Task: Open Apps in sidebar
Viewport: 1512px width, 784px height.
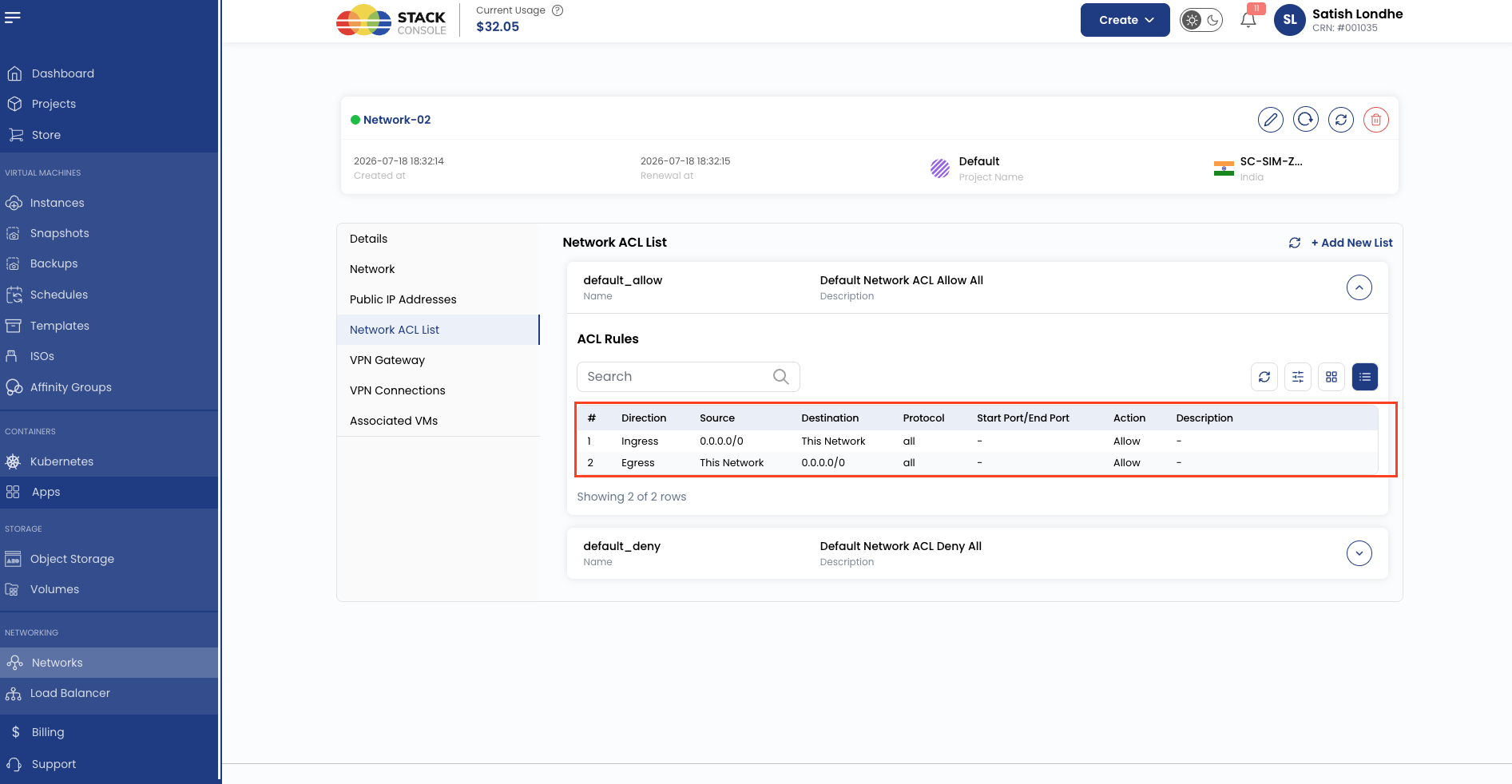Action: pos(109,492)
